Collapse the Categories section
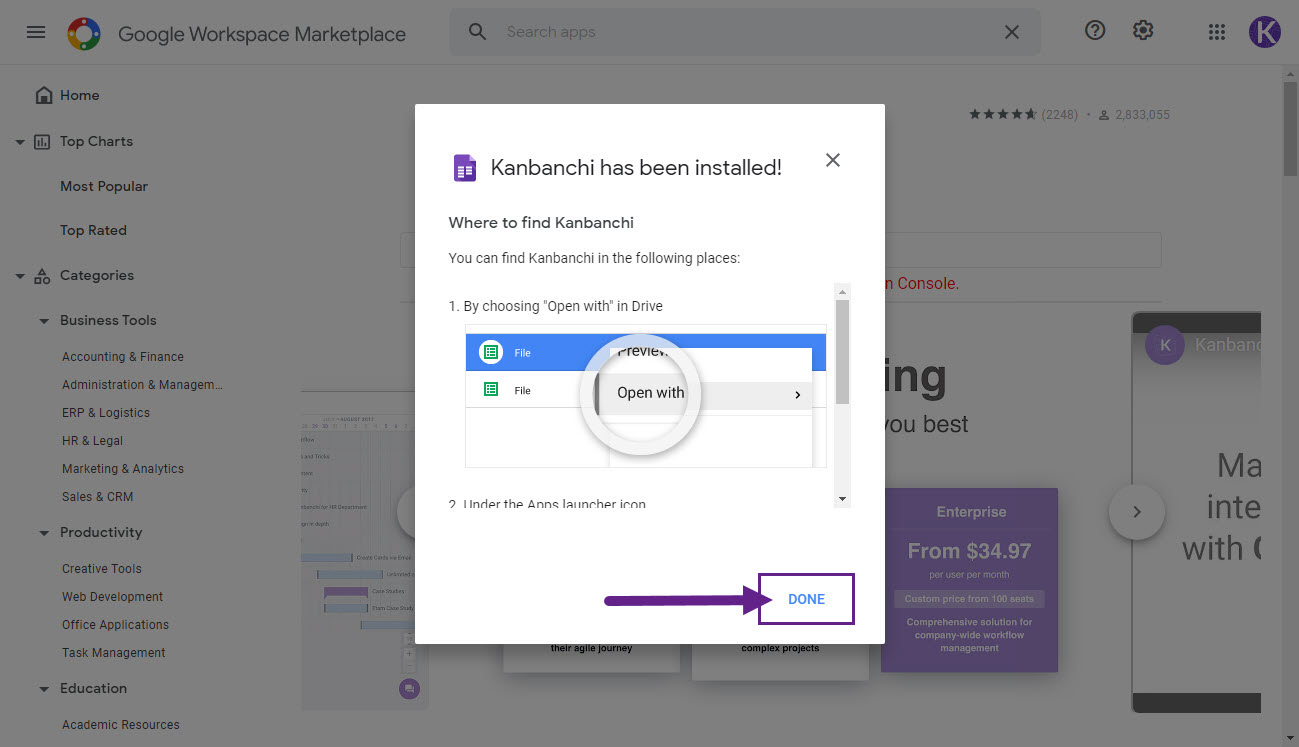 [20, 276]
